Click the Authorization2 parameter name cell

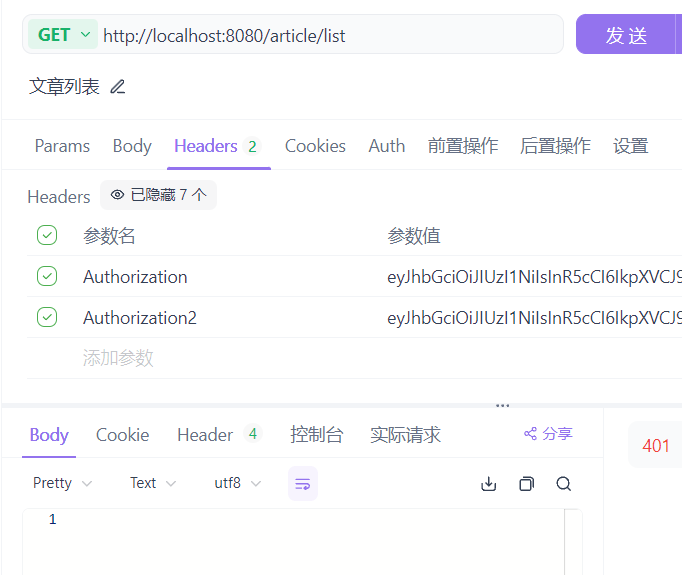140,318
